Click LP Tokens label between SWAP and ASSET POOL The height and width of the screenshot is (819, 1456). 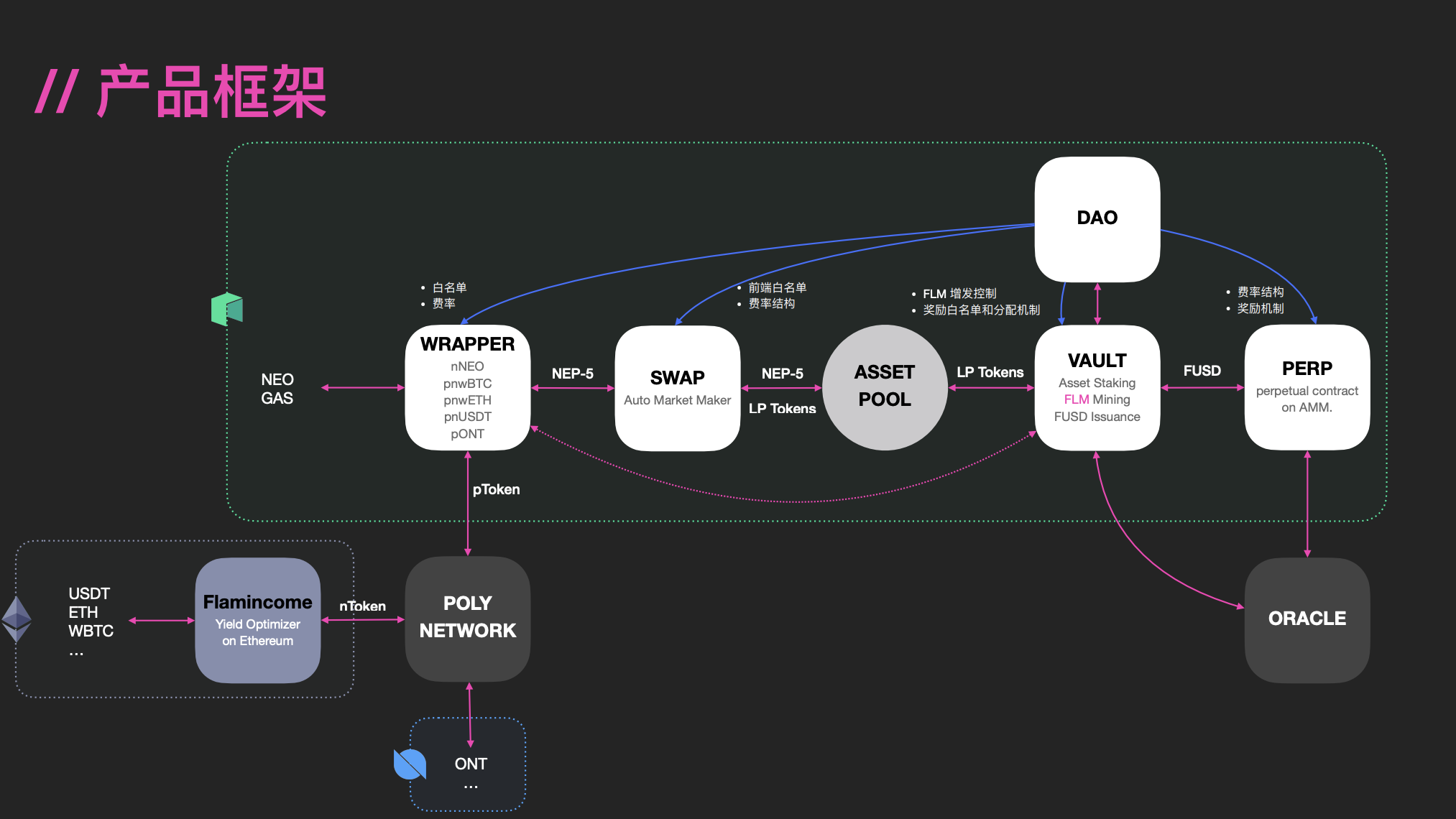click(x=782, y=409)
